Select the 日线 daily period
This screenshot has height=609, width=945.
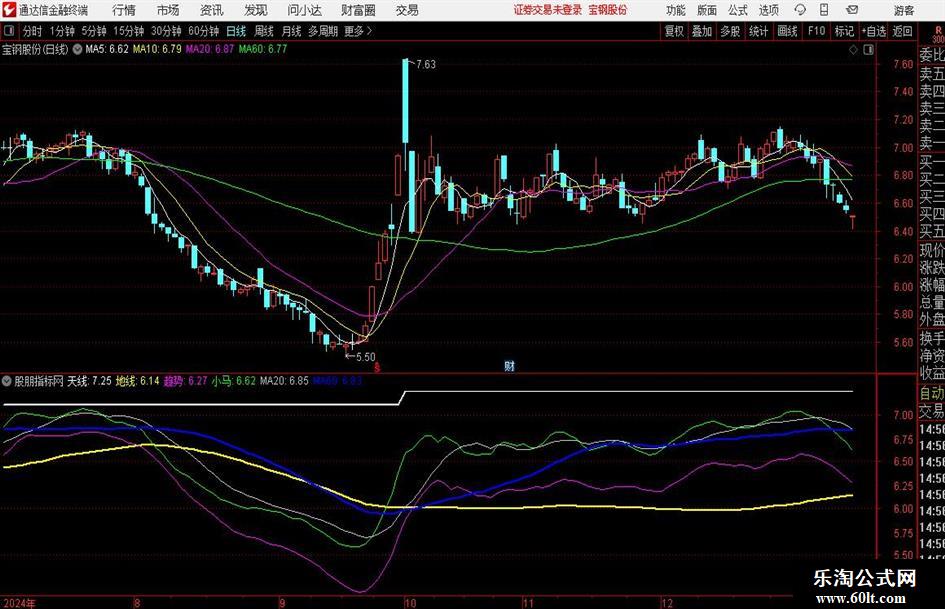(x=236, y=31)
